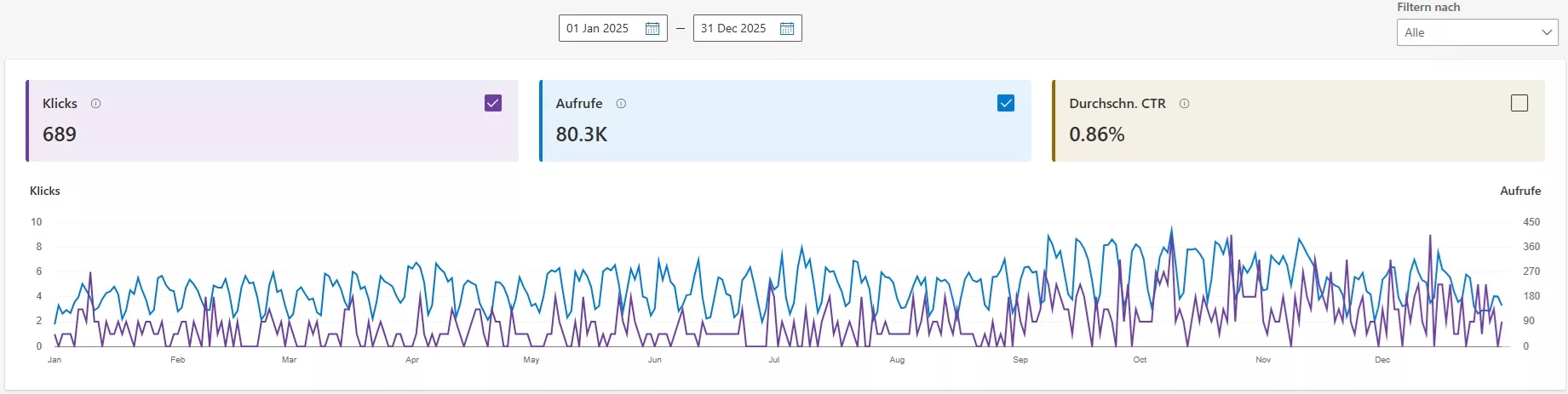
Task: Open the start date calendar icon
Action: pyautogui.click(x=652, y=29)
